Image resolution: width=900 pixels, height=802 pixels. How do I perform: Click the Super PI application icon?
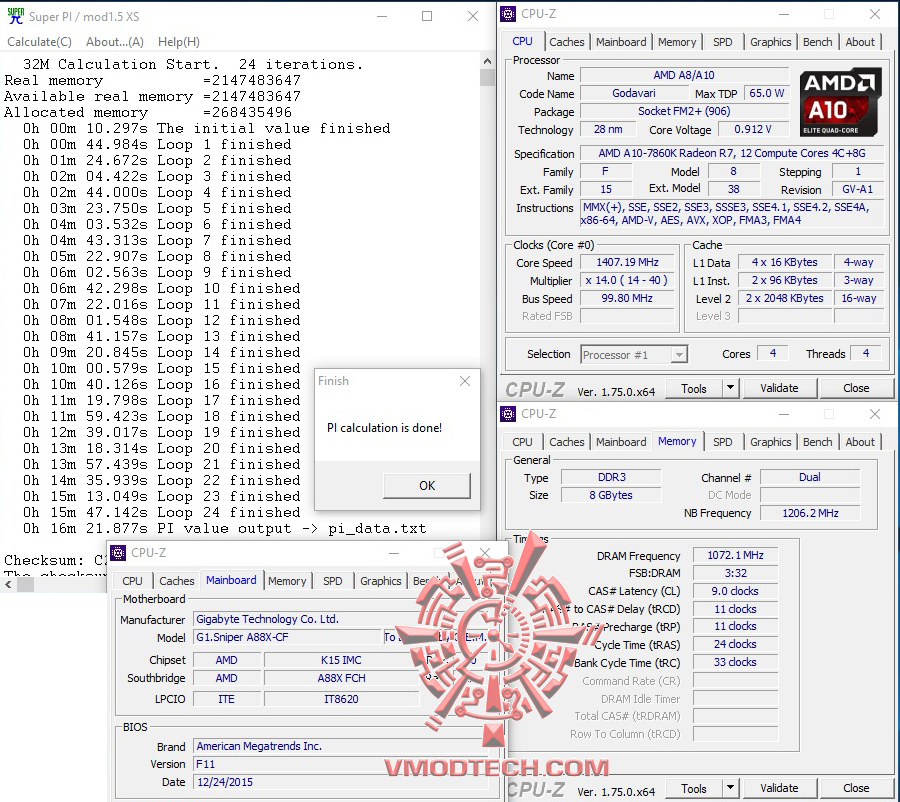click(x=15, y=16)
